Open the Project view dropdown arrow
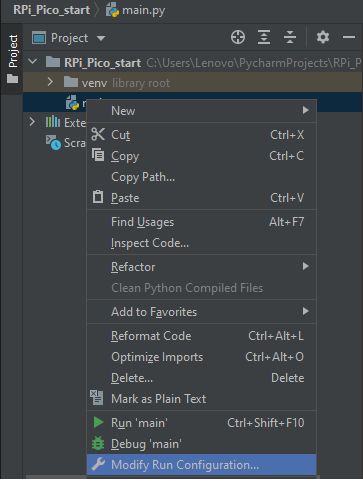This screenshot has height=484, width=363. [x=101, y=38]
